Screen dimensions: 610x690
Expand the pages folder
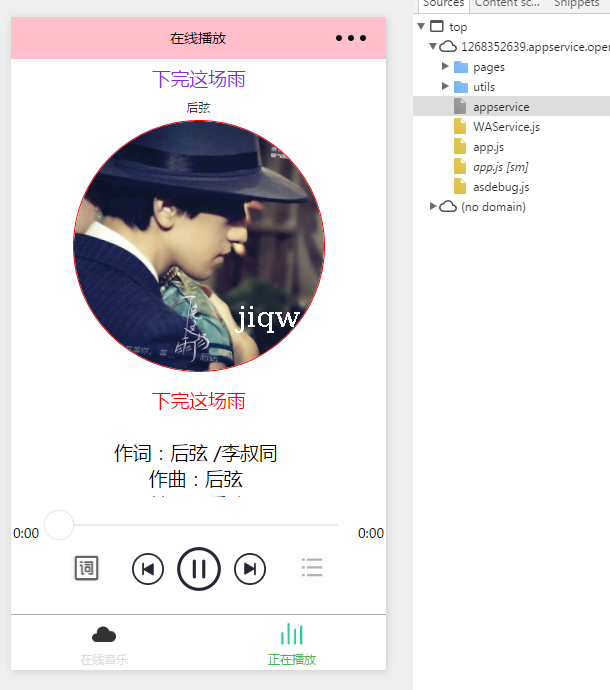pyautogui.click(x=445, y=67)
